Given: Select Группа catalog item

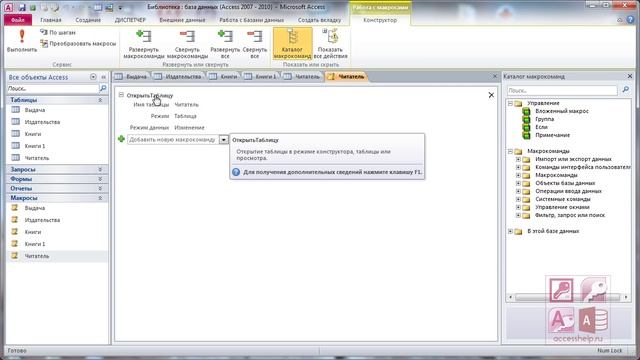Looking at the screenshot, I should click(x=544, y=119).
